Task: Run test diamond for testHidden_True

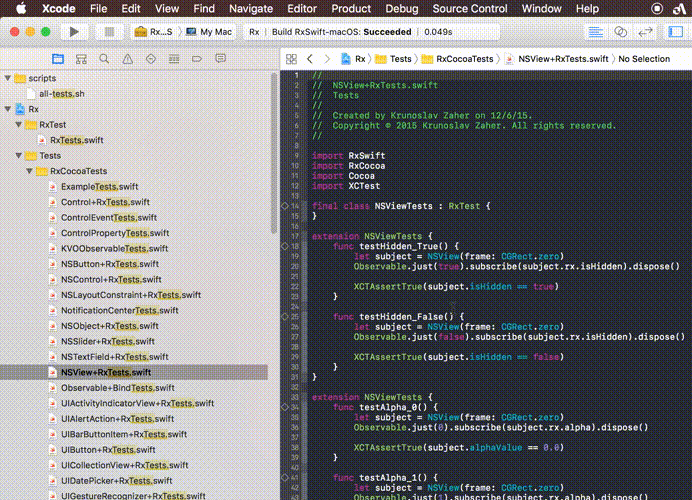Action: 285,246
